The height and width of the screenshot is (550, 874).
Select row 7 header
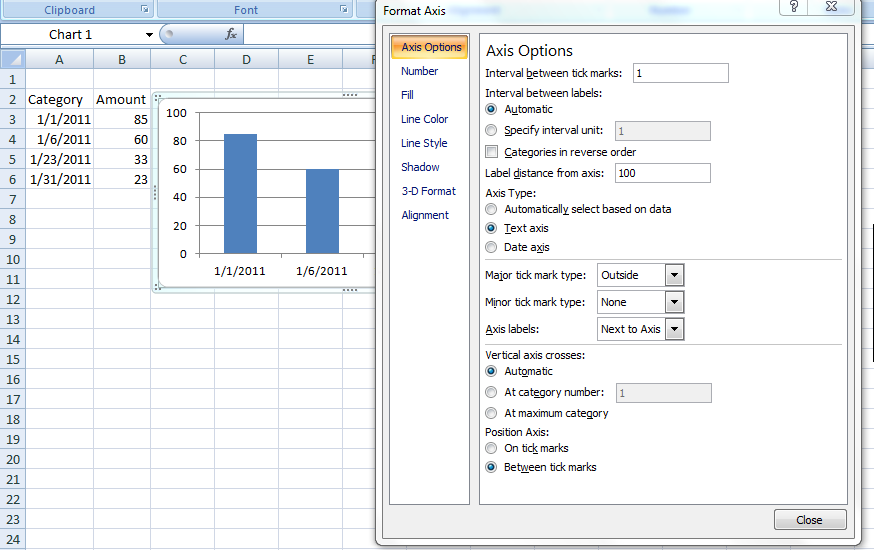(x=12, y=199)
